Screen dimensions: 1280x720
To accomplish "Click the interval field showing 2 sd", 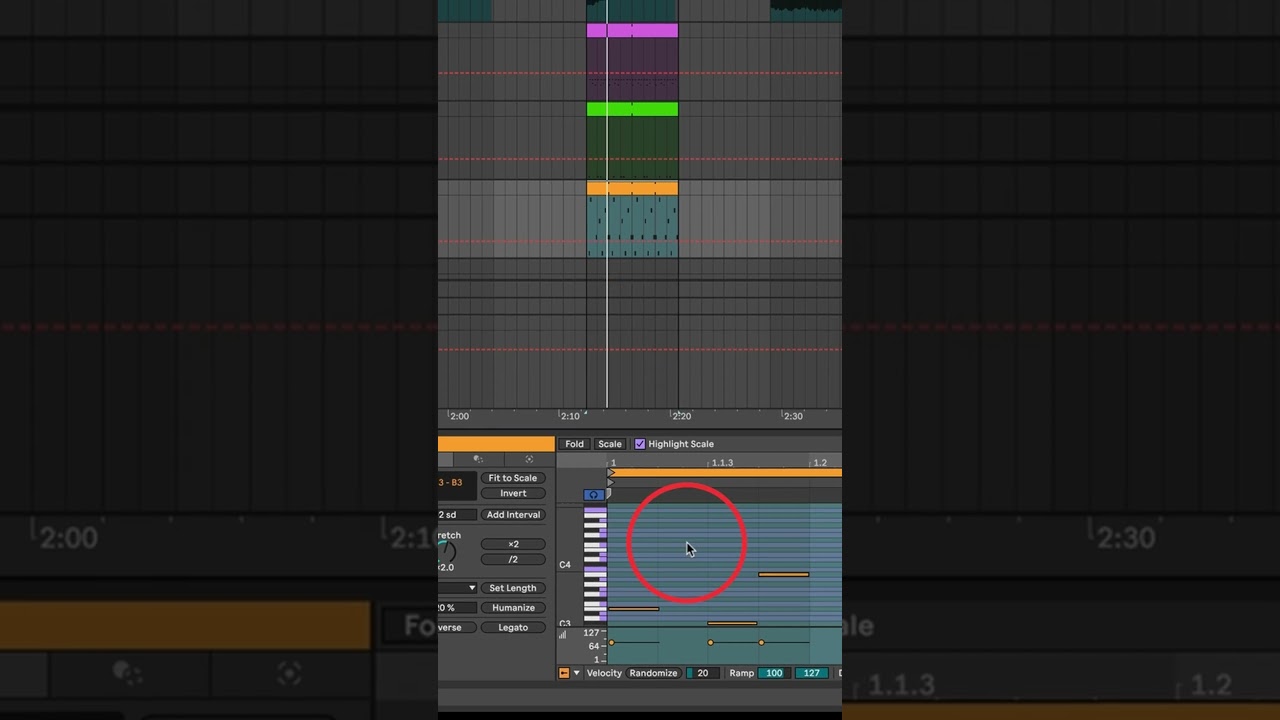I will coord(456,515).
